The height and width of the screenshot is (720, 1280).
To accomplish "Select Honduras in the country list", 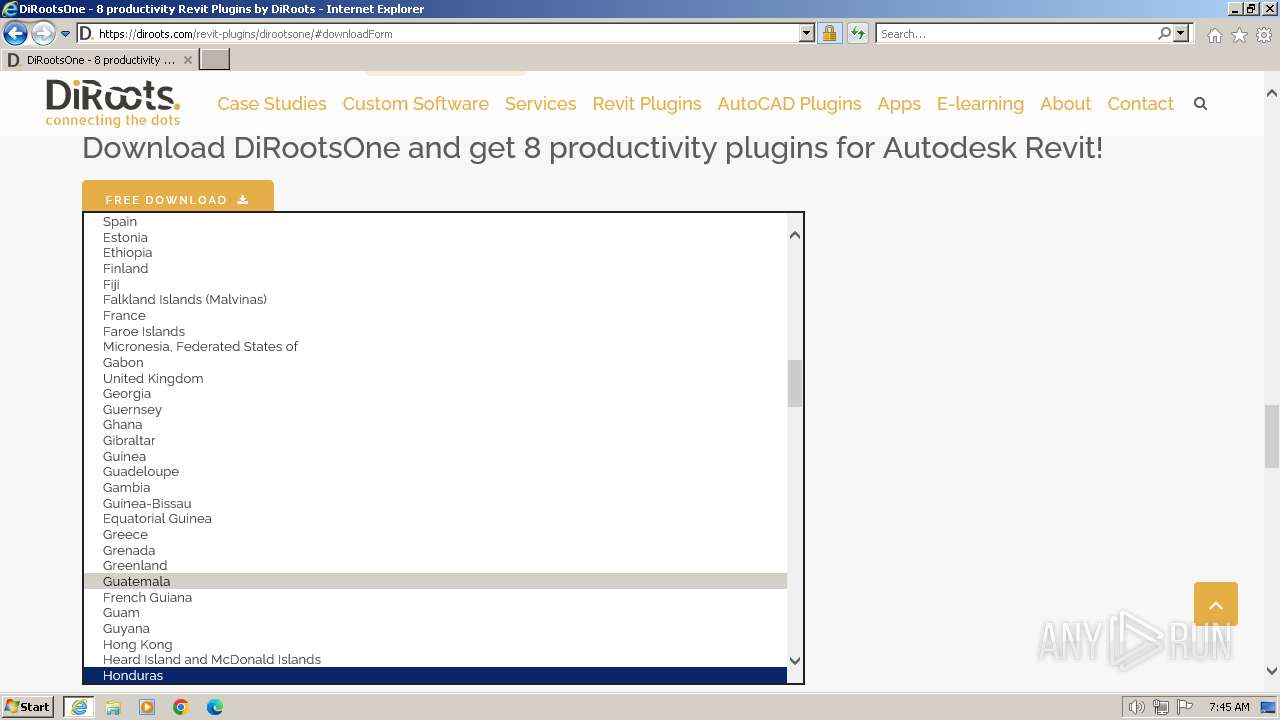I will 435,675.
